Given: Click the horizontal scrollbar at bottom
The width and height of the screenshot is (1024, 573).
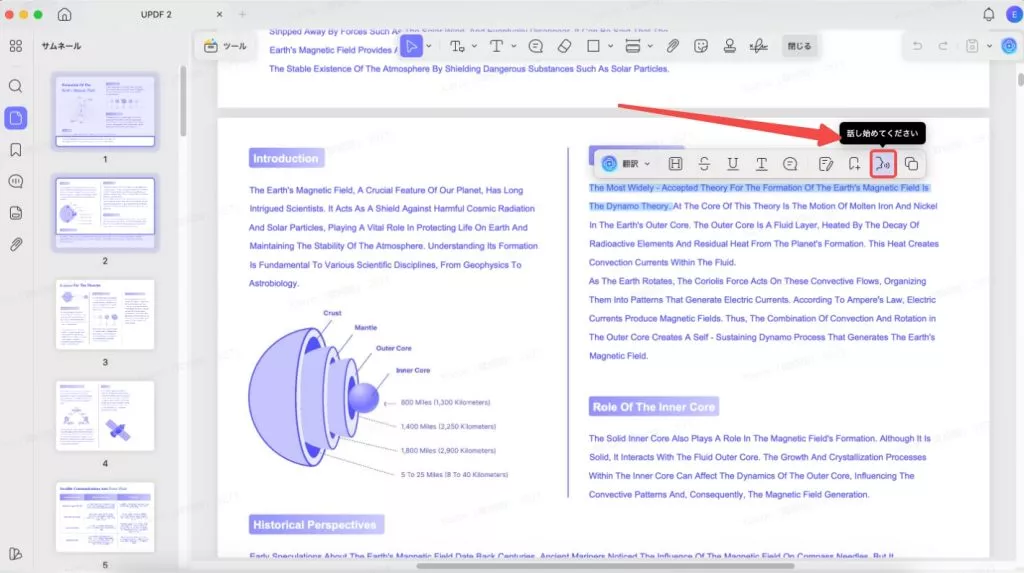Looking at the screenshot, I should [605, 566].
